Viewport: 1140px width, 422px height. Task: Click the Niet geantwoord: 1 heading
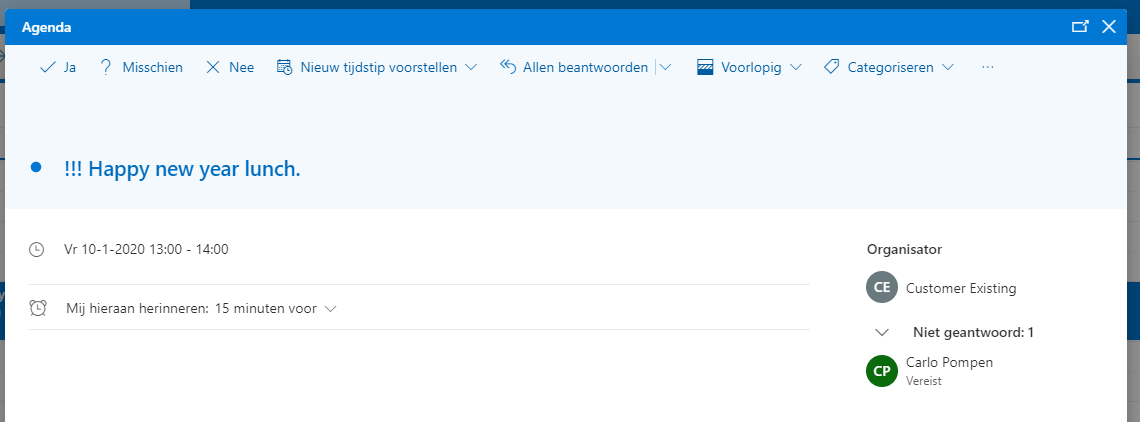point(974,333)
